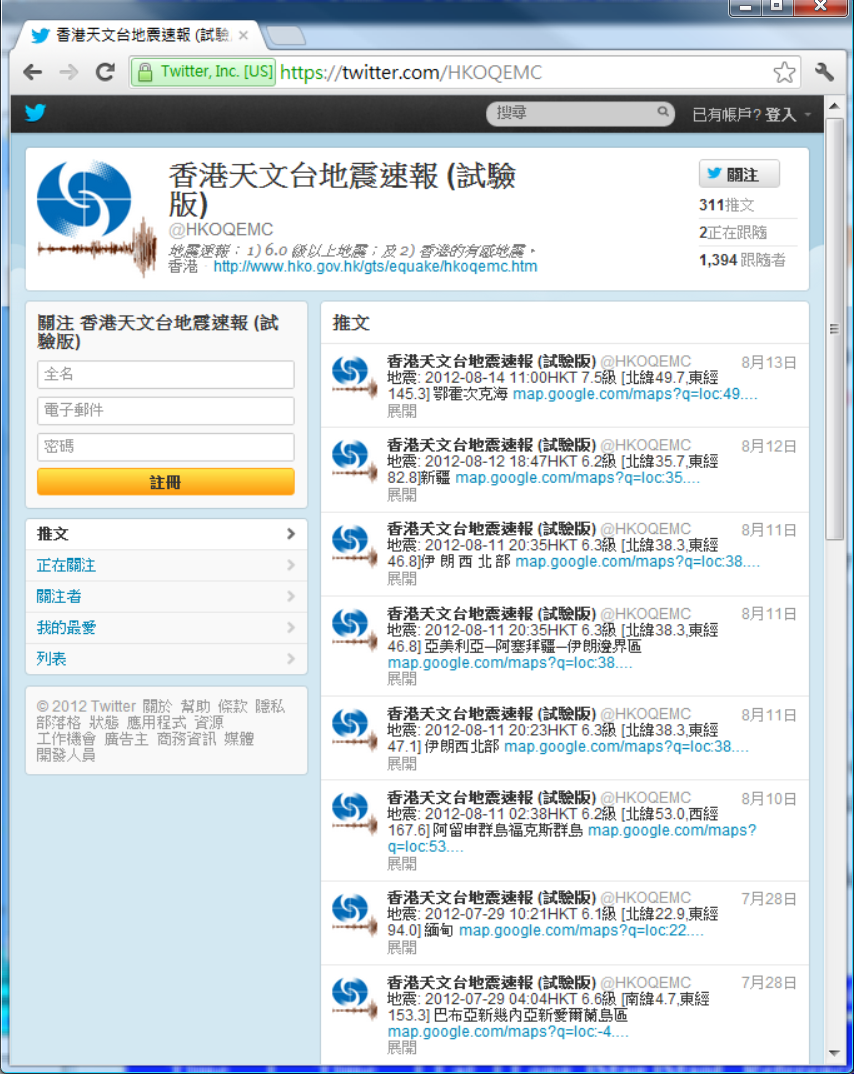Image resolution: width=854 pixels, height=1074 pixels.
Task: Click the chevron on the 正在關注 row
Action: pyautogui.click(x=291, y=565)
